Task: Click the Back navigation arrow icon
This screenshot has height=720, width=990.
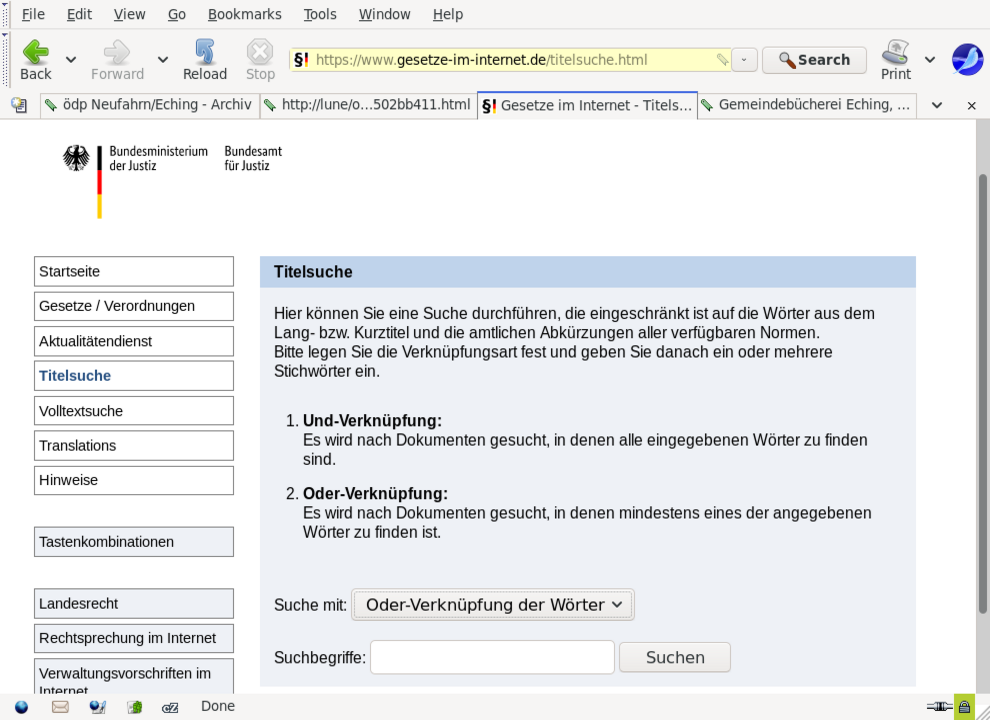Action: (x=36, y=52)
